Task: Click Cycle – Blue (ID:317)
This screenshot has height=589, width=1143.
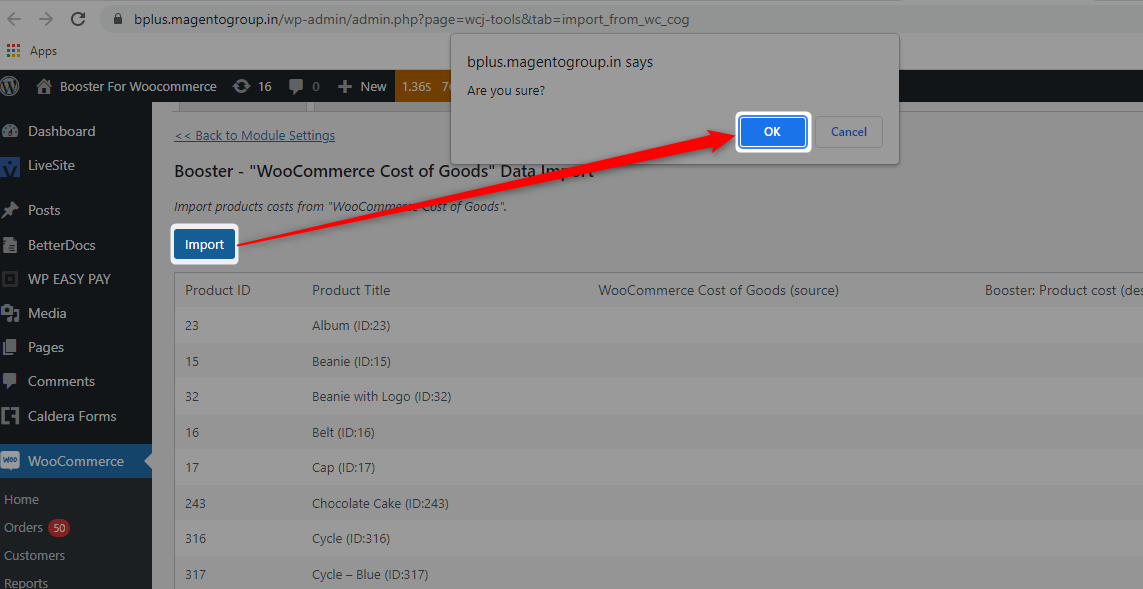Action: pyautogui.click(x=370, y=574)
